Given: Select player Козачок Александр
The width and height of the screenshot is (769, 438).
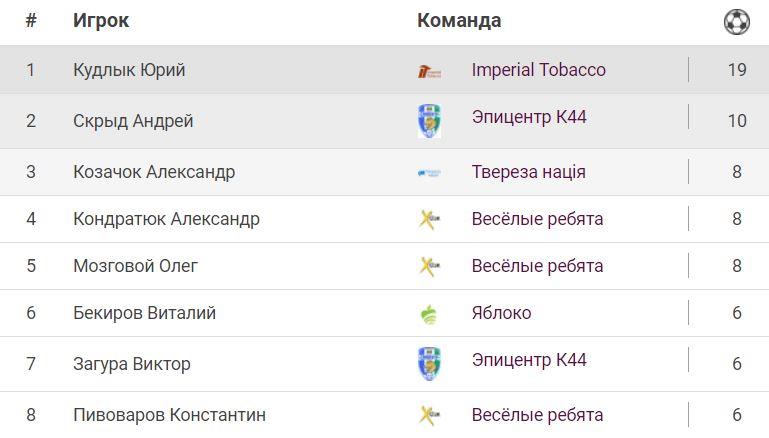Looking at the screenshot, I should point(154,172).
